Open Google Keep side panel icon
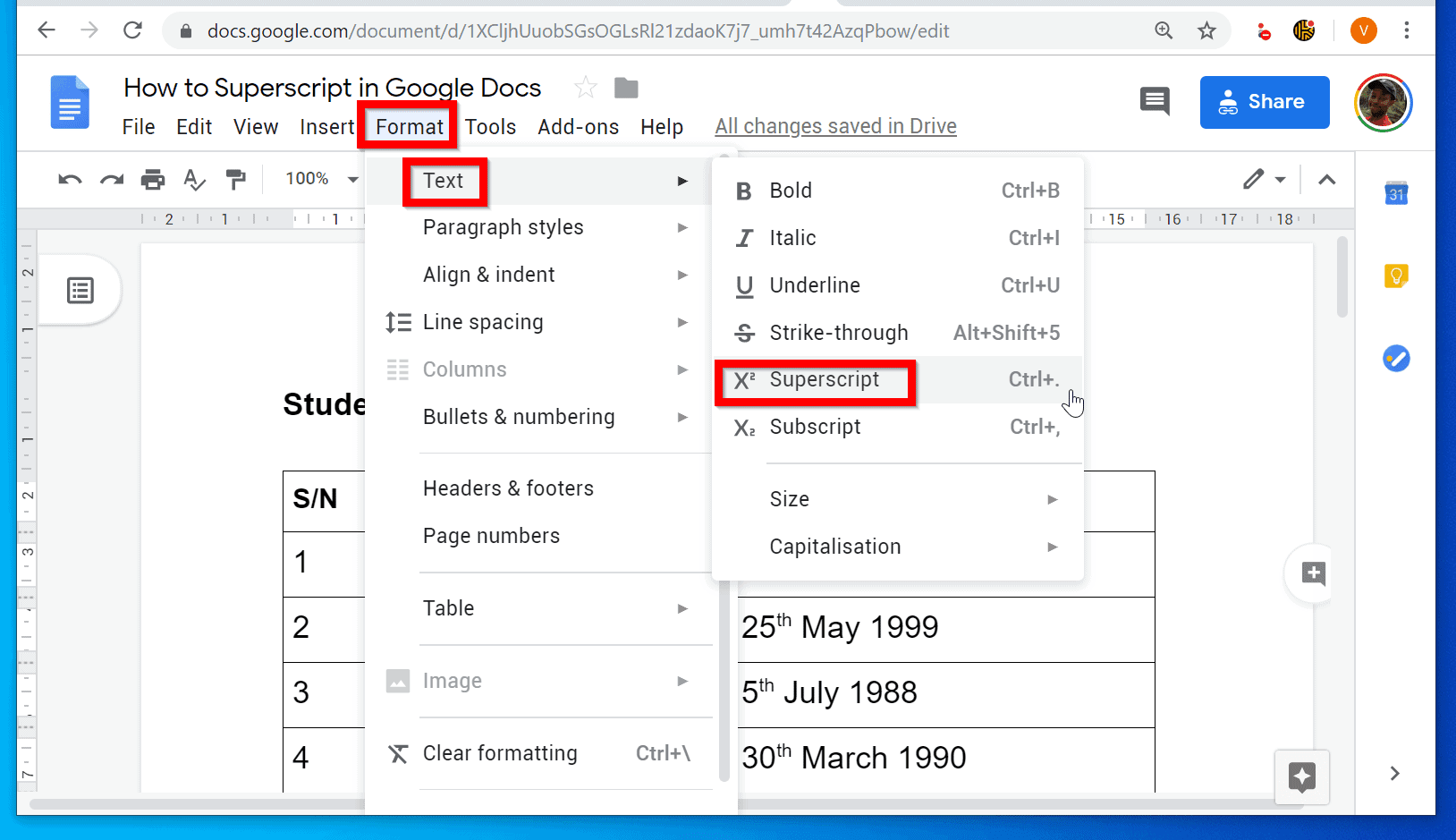 [x=1396, y=276]
